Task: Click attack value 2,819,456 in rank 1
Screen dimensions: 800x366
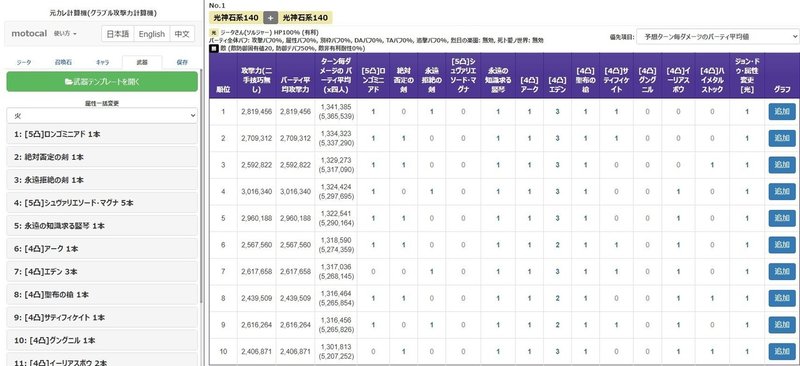Action: click(257, 111)
